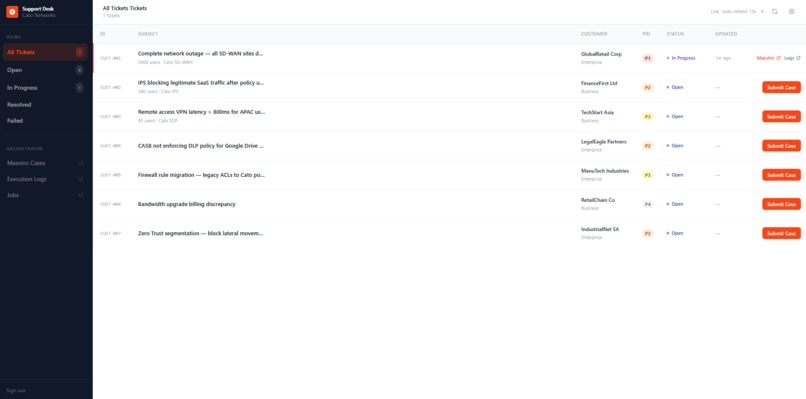This screenshot has width=806, height=399.
Task: Click the P2 priority badge for IndustrialNet SA
Action: click(648, 233)
